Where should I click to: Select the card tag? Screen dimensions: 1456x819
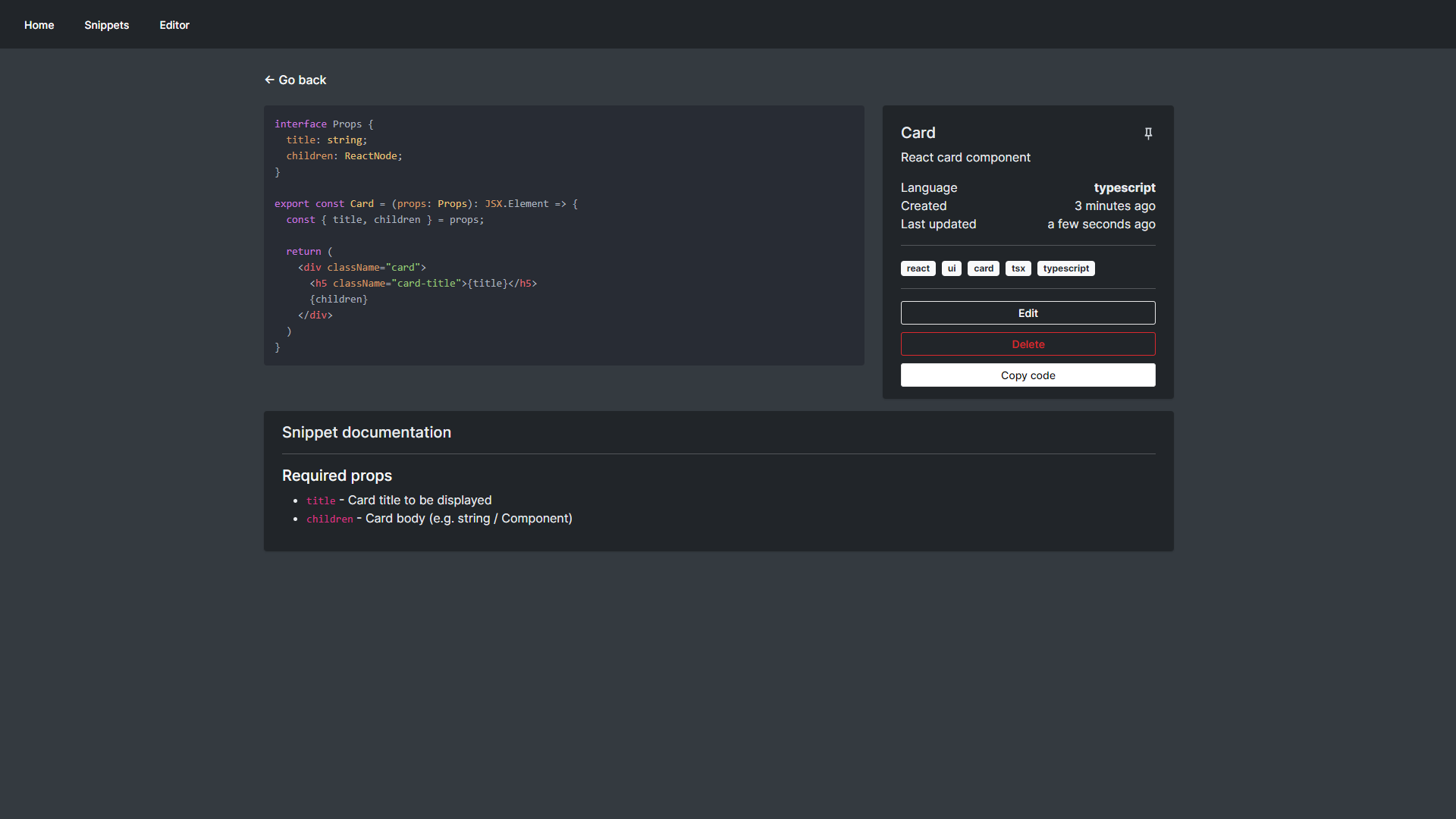pos(983,268)
